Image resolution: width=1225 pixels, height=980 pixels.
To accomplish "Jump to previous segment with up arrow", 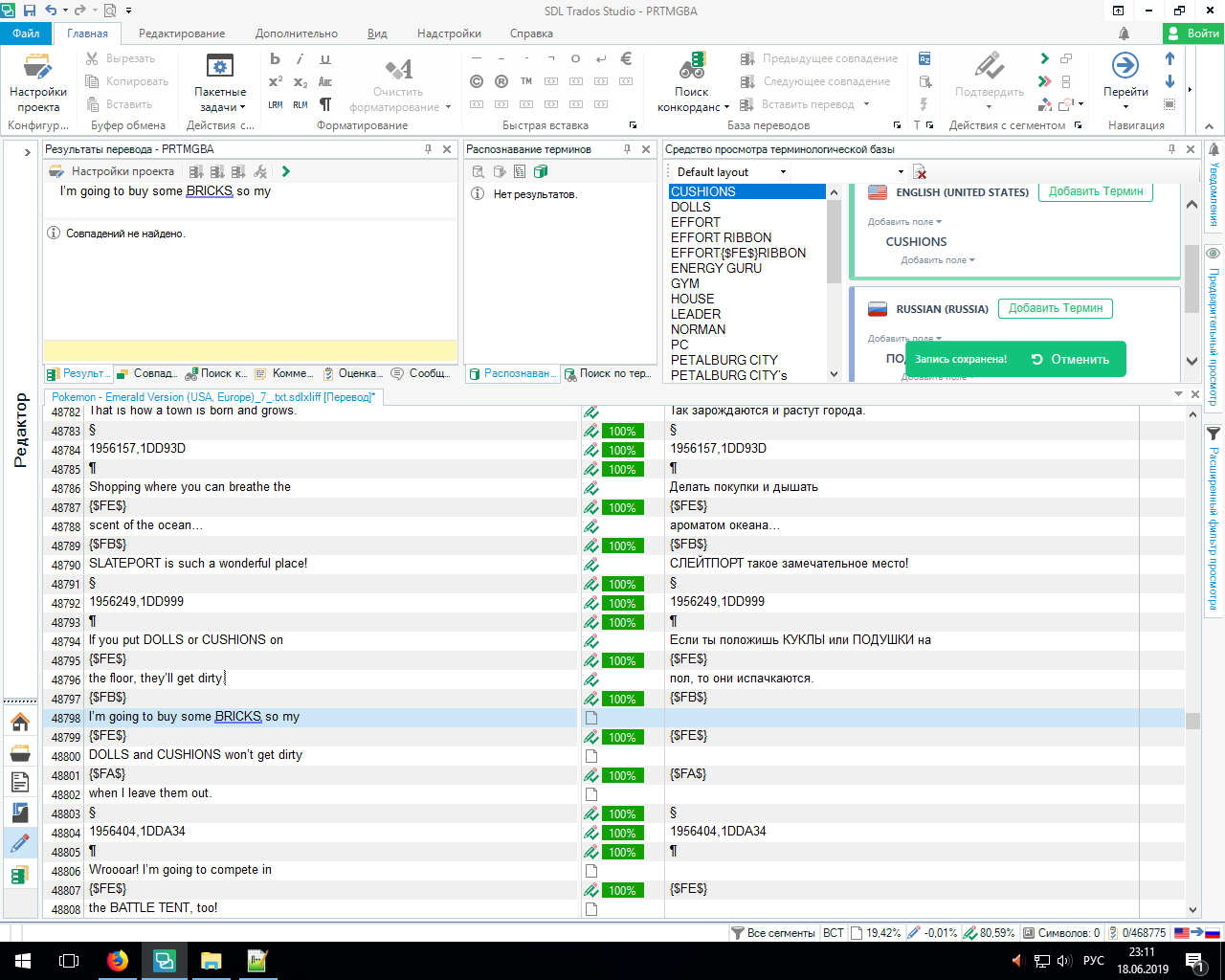I will (x=1169, y=58).
